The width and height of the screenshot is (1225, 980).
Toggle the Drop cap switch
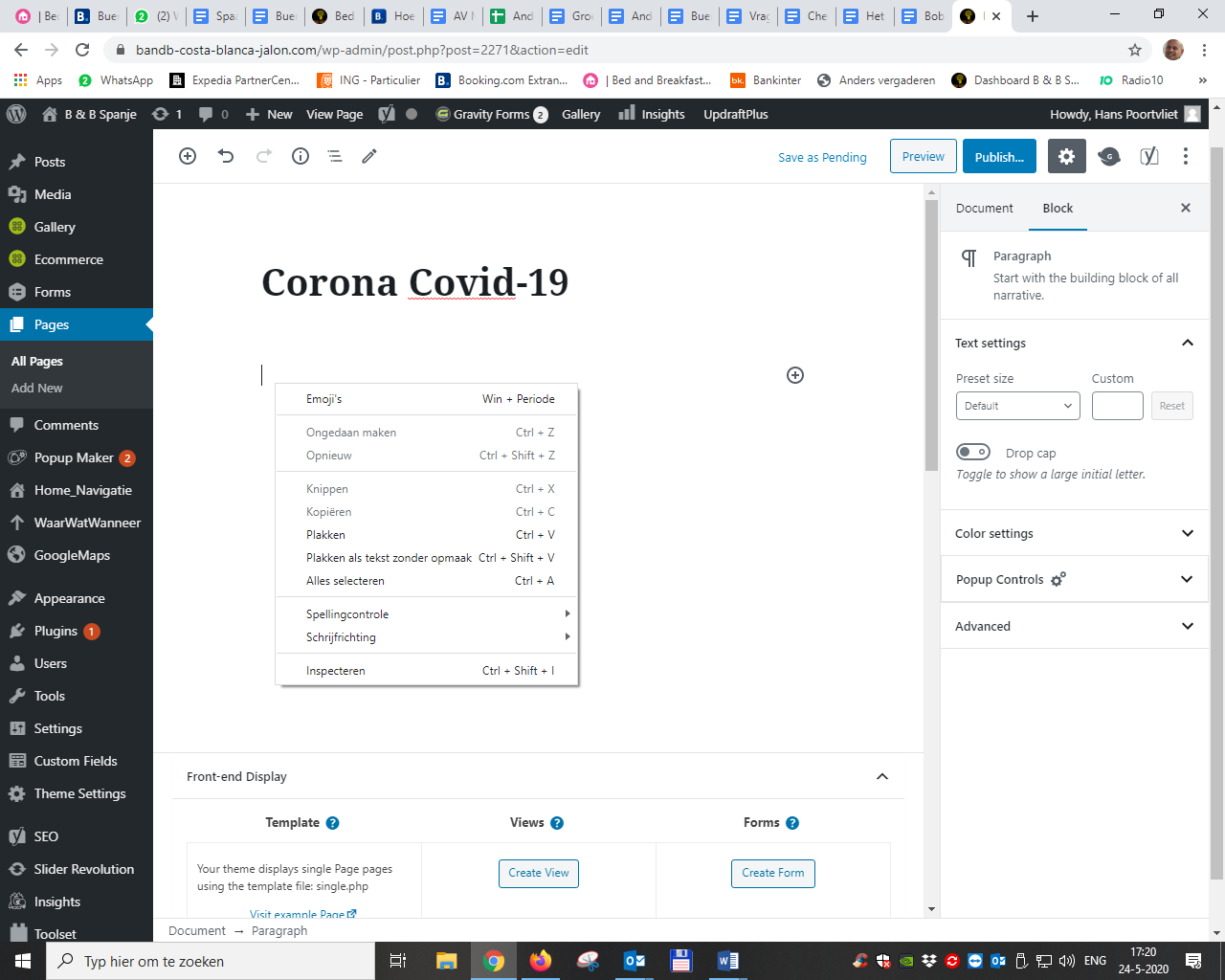tap(973, 452)
